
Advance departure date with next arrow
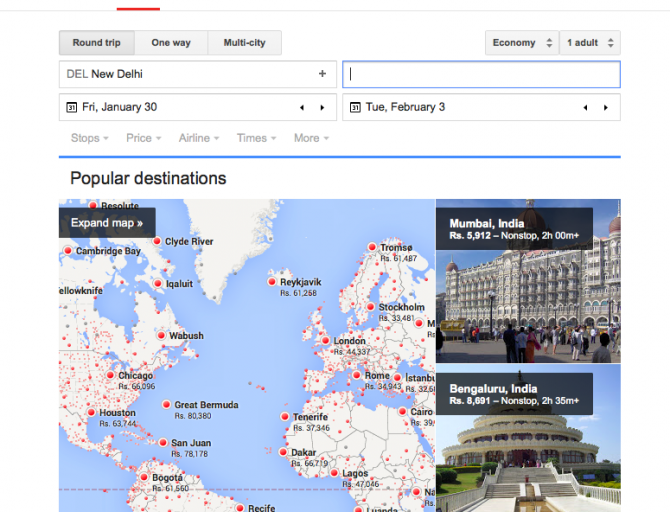click(x=322, y=107)
